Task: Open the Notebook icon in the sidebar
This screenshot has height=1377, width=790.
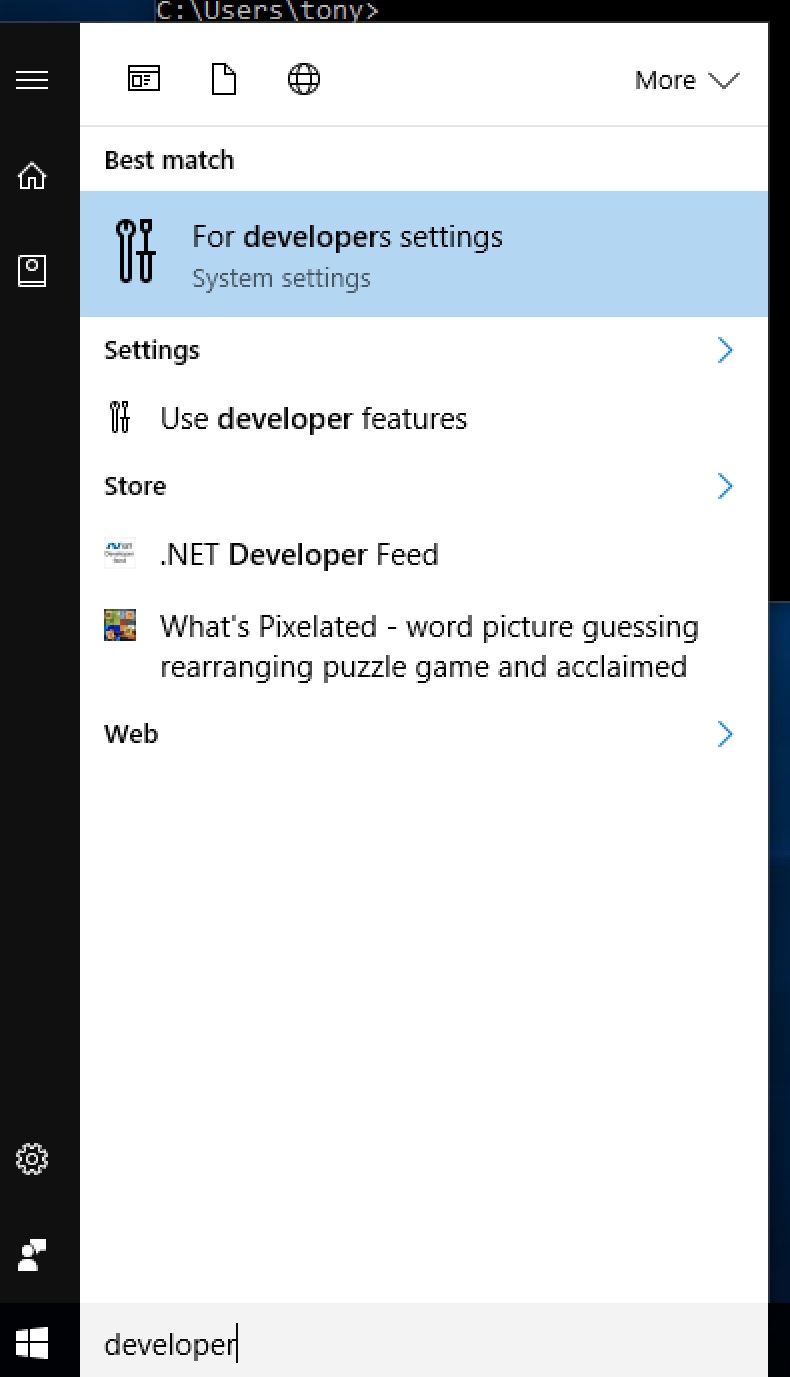Action: click(x=31, y=270)
